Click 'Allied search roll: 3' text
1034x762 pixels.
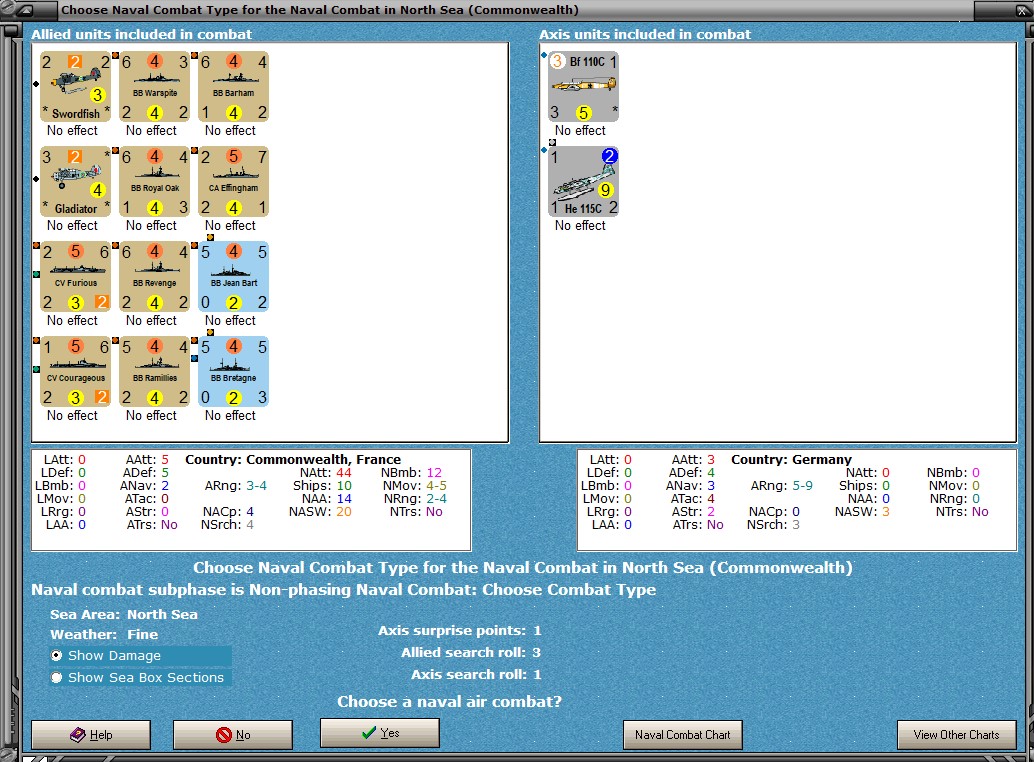[471, 653]
